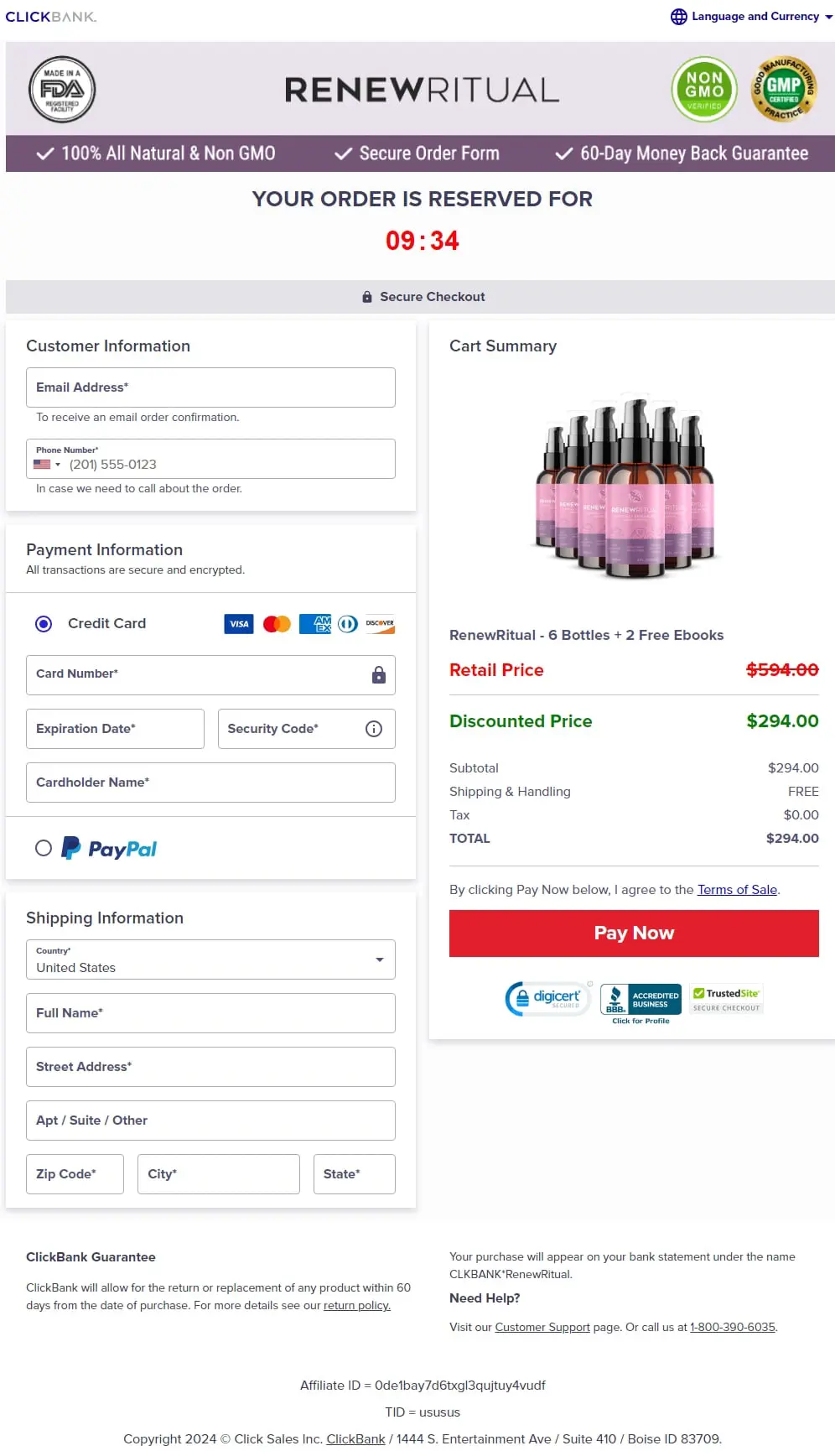Click the American Express icon
The width and height of the screenshot is (835, 1456).
(x=314, y=624)
